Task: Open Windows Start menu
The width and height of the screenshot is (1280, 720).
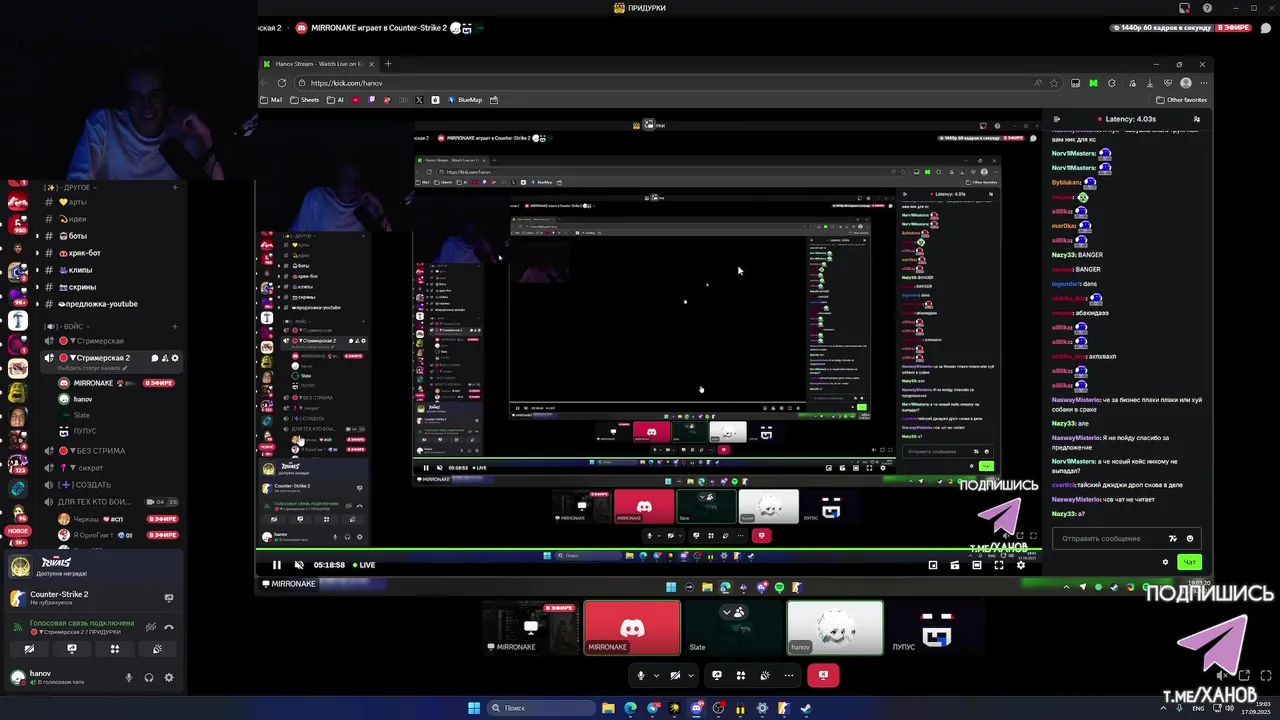Action: [x=474, y=708]
